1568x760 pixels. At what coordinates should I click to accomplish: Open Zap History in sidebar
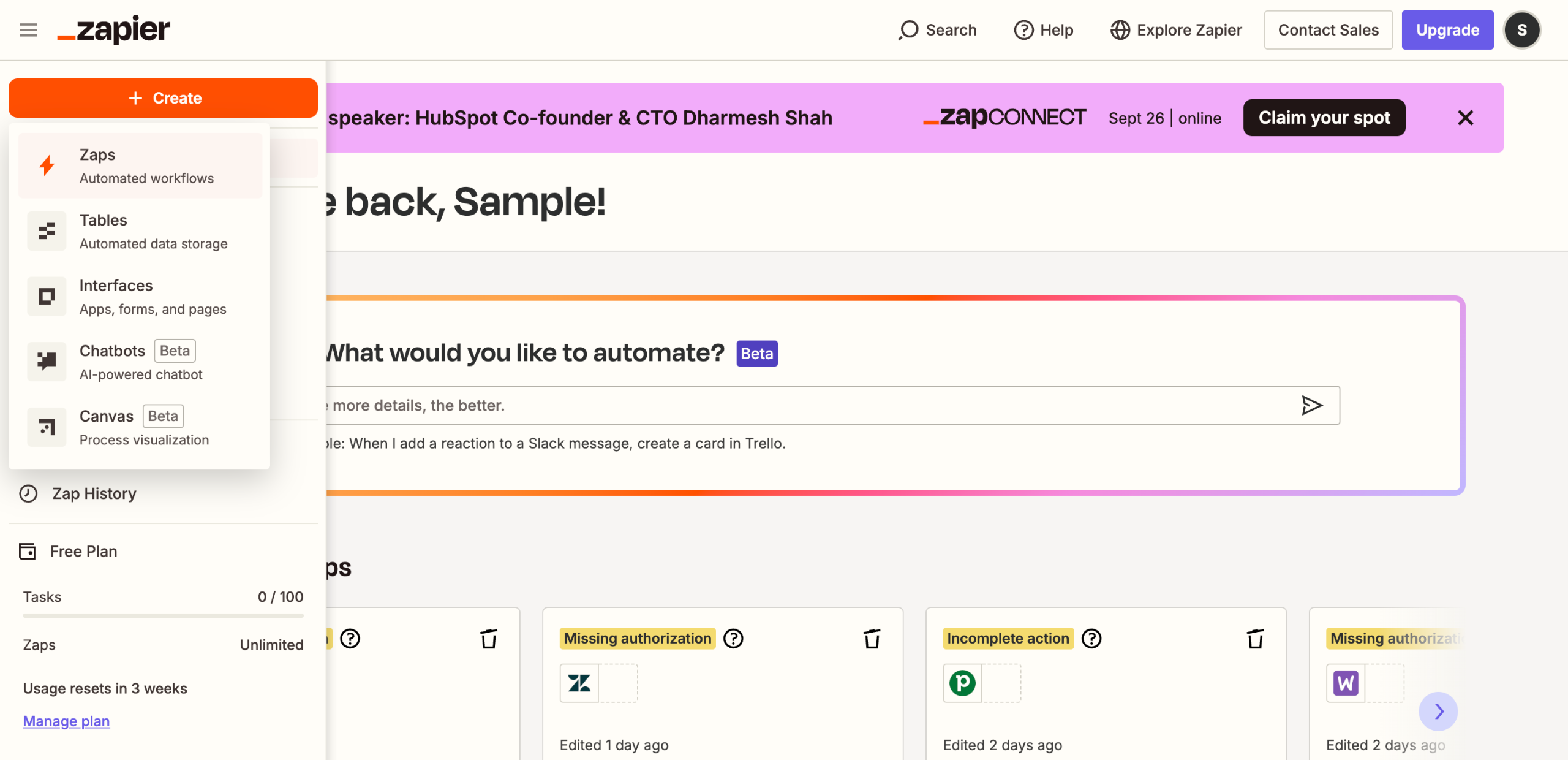tap(94, 493)
